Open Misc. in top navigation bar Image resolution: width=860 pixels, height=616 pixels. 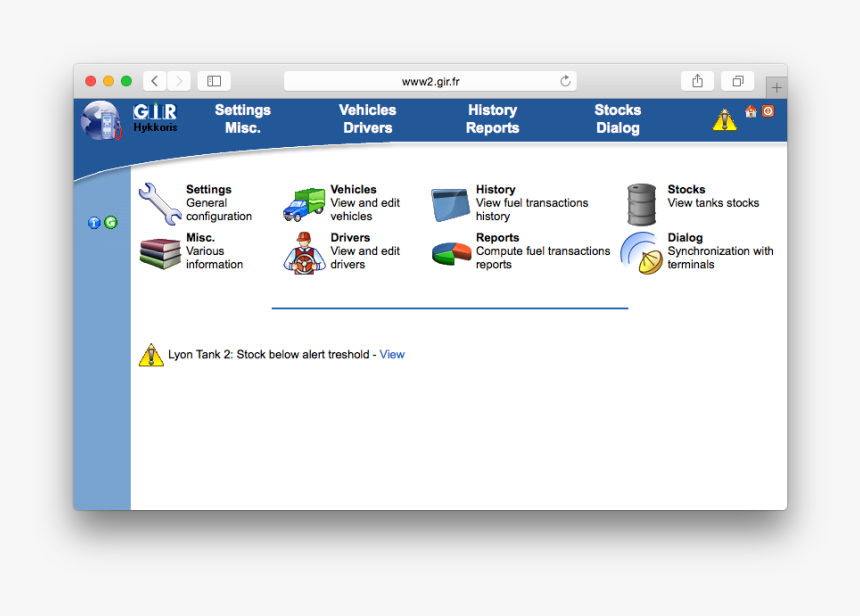(242, 128)
